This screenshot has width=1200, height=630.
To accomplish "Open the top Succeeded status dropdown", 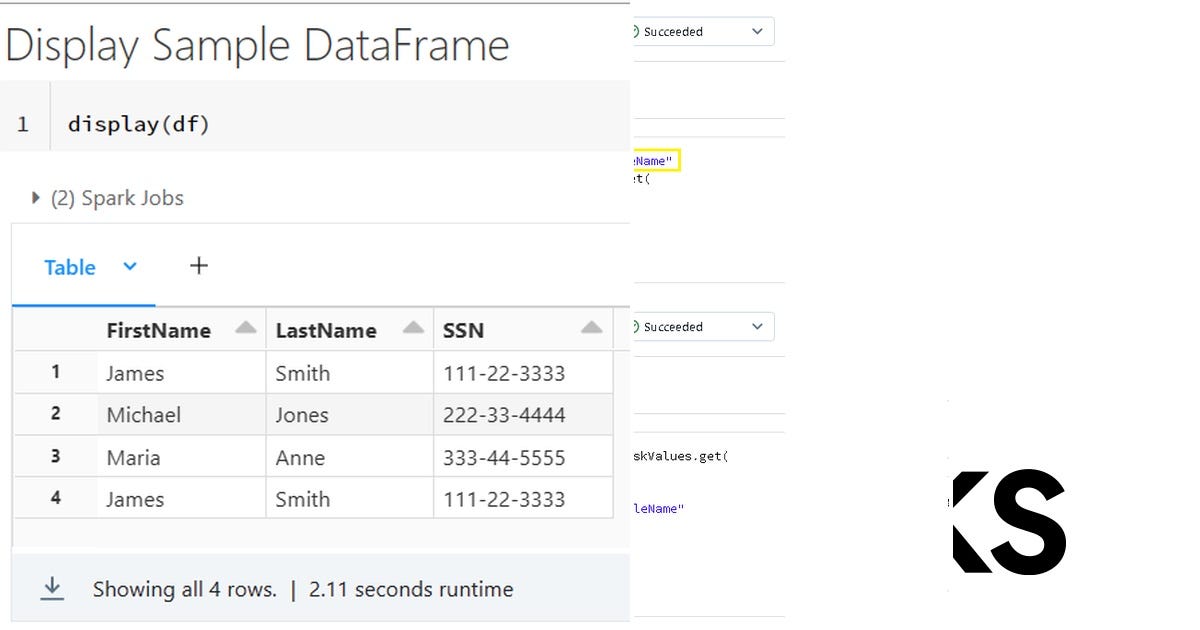I will pyautogui.click(x=759, y=31).
